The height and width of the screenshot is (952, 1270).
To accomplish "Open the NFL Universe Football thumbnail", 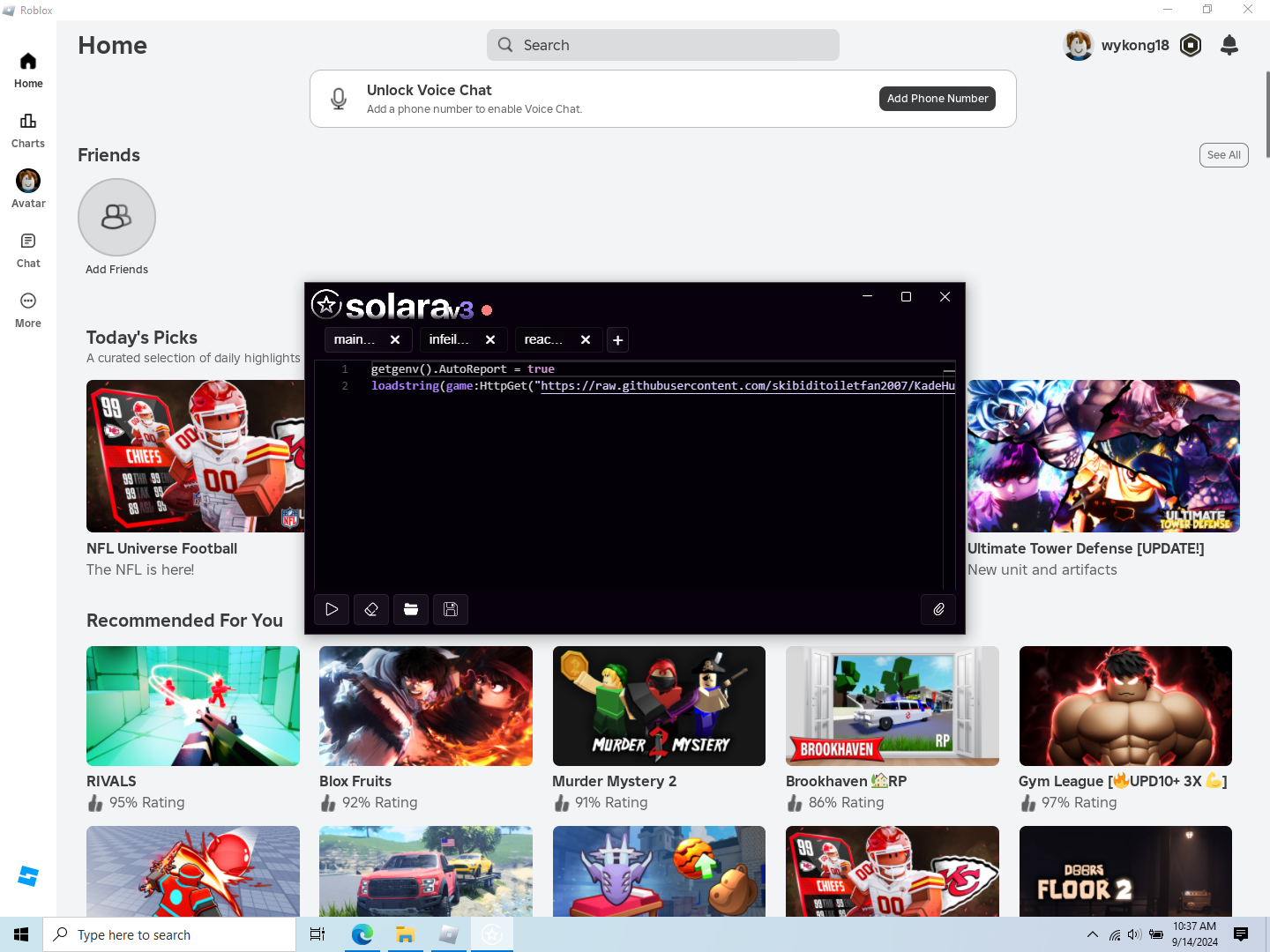I will (195, 456).
